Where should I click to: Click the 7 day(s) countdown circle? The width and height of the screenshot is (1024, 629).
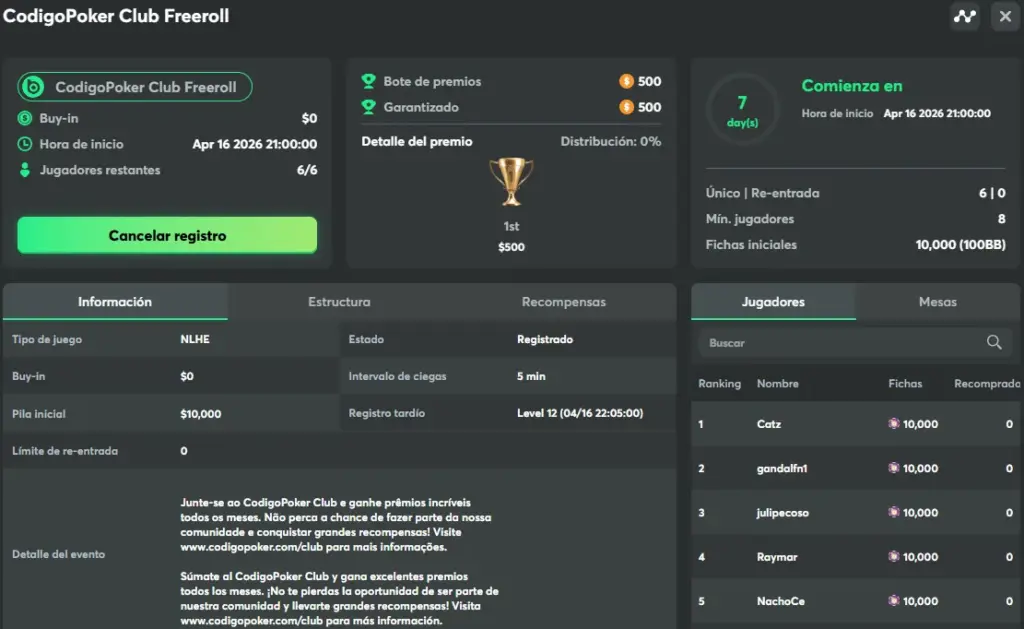[742, 109]
